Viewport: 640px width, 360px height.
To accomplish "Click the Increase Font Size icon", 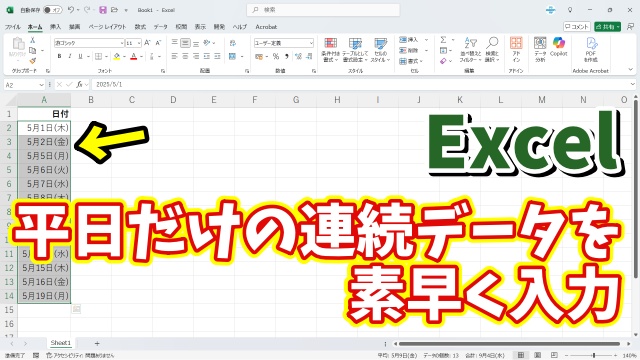I will coord(147,42).
